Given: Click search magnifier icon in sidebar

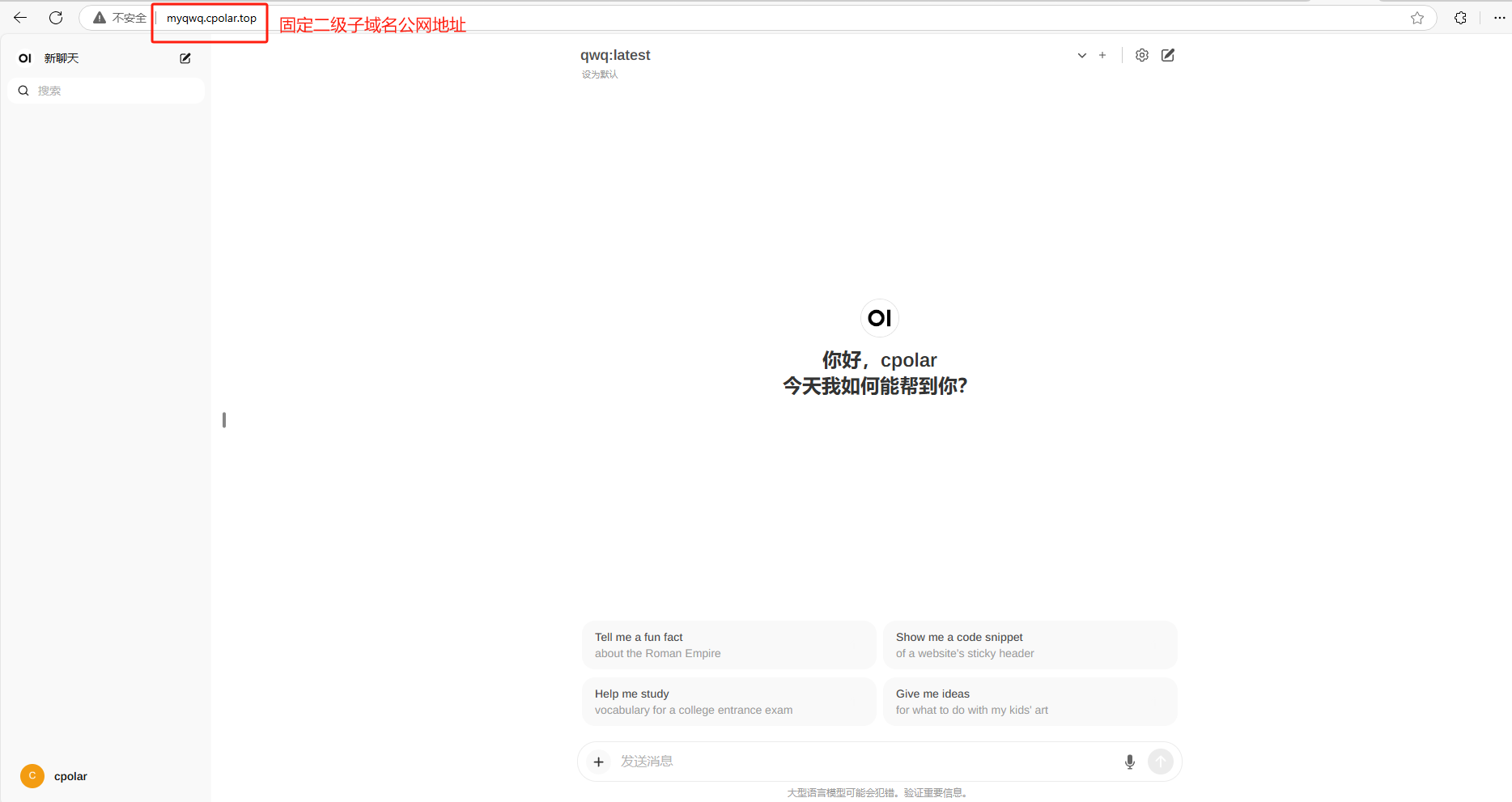Looking at the screenshot, I should tap(23, 91).
